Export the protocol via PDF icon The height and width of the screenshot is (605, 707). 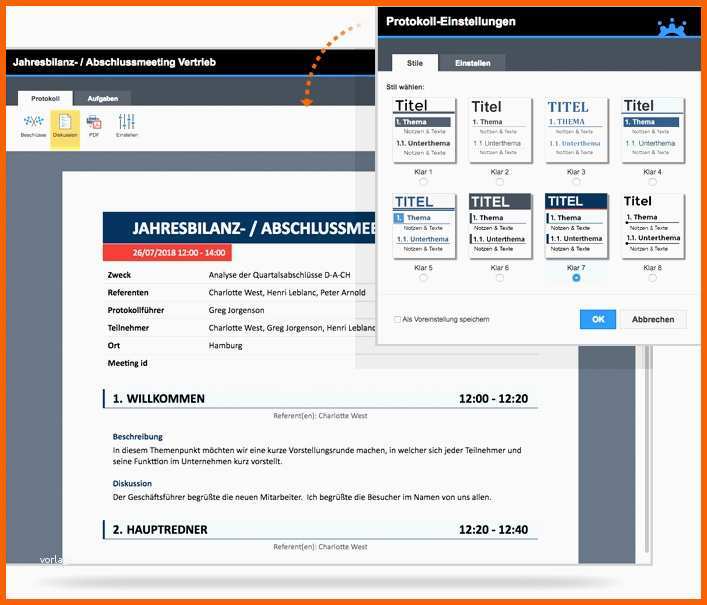(94, 124)
